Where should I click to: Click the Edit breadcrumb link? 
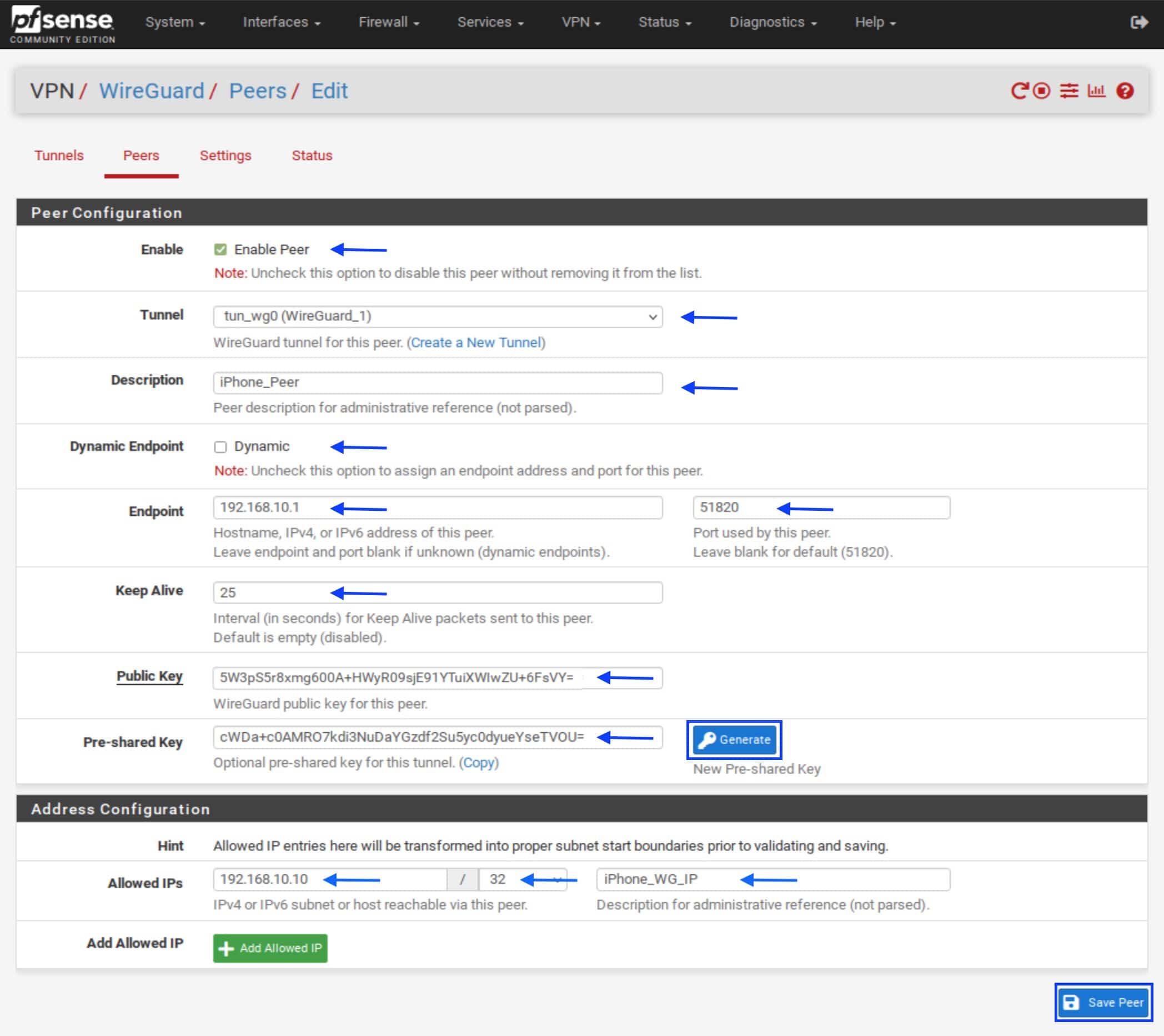[329, 91]
